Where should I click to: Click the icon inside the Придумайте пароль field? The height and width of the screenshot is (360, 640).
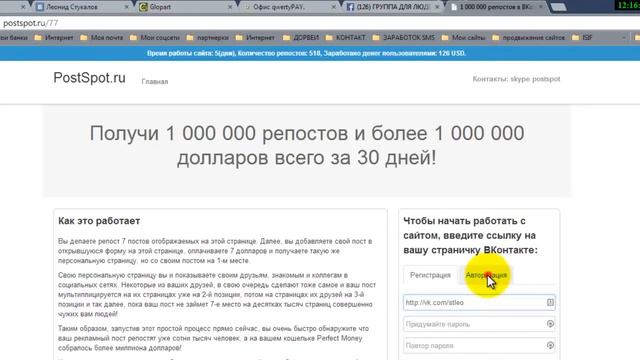[x=550, y=324]
